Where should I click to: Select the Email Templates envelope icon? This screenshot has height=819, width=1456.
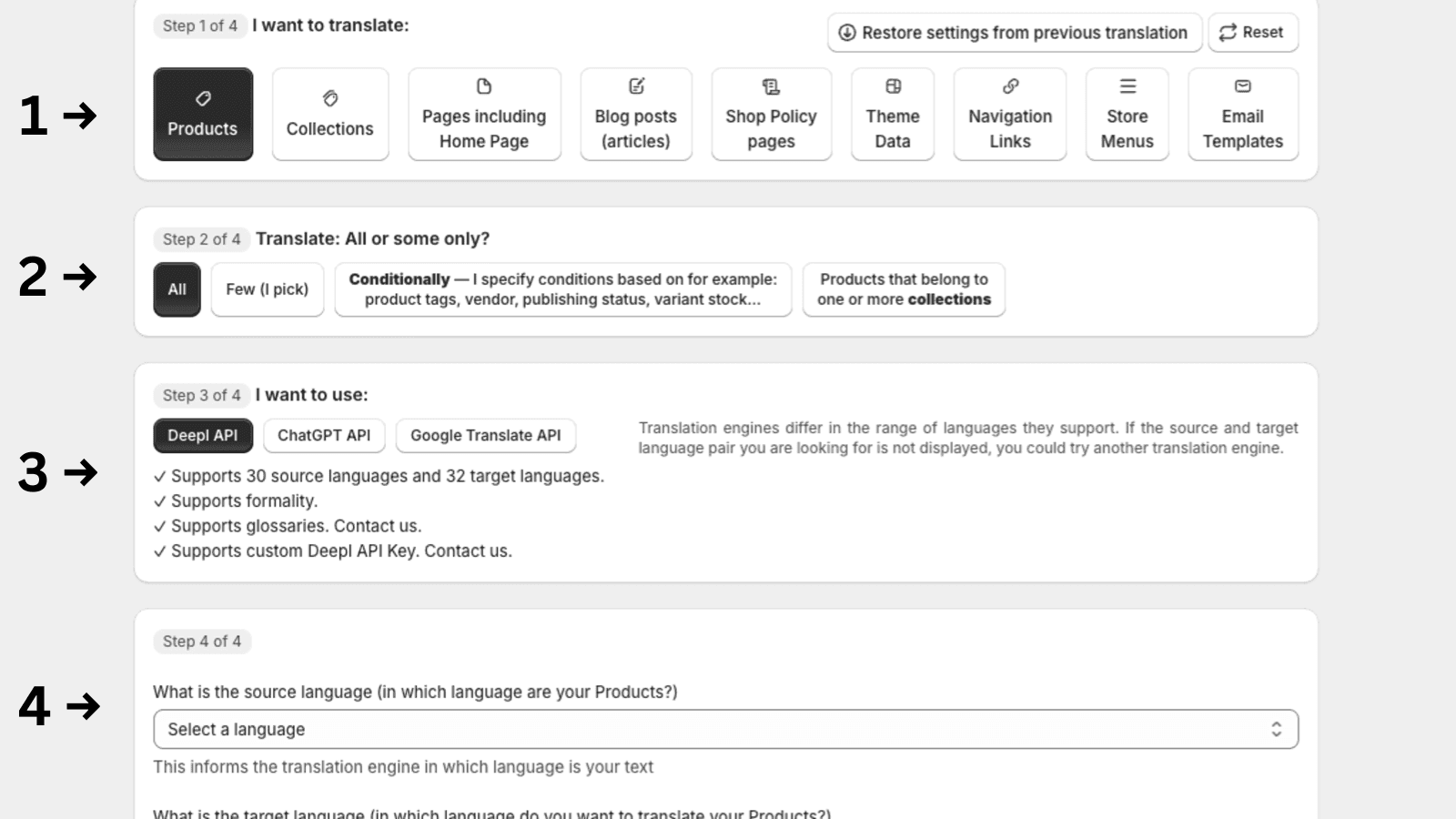click(1242, 87)
